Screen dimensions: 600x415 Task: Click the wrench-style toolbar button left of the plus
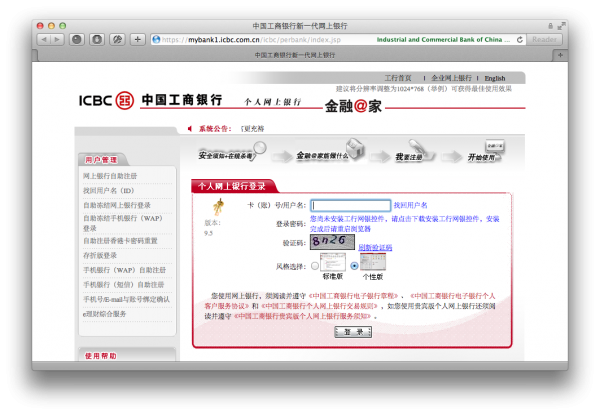117,39
